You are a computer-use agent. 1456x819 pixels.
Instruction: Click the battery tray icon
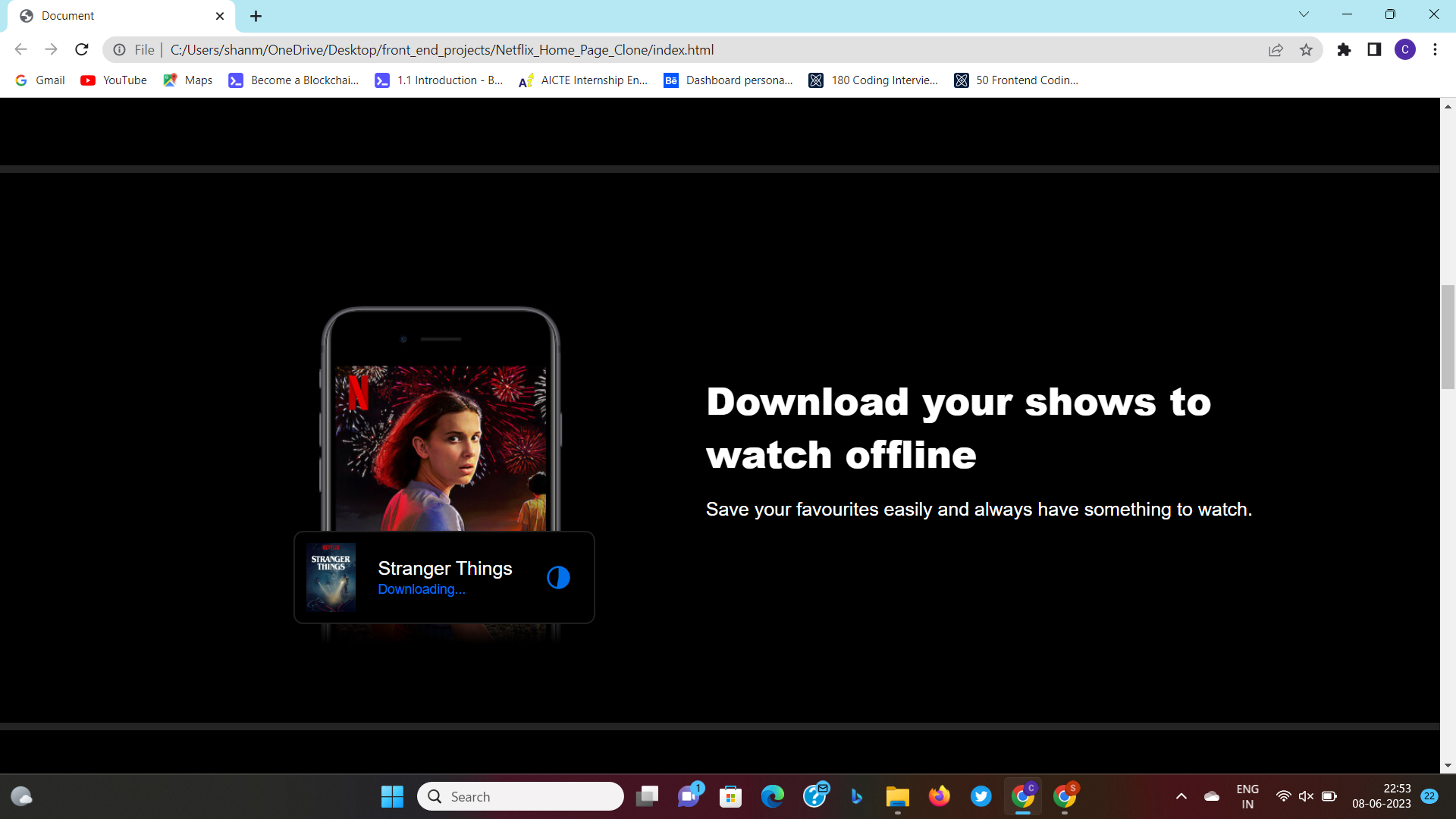1329,796
